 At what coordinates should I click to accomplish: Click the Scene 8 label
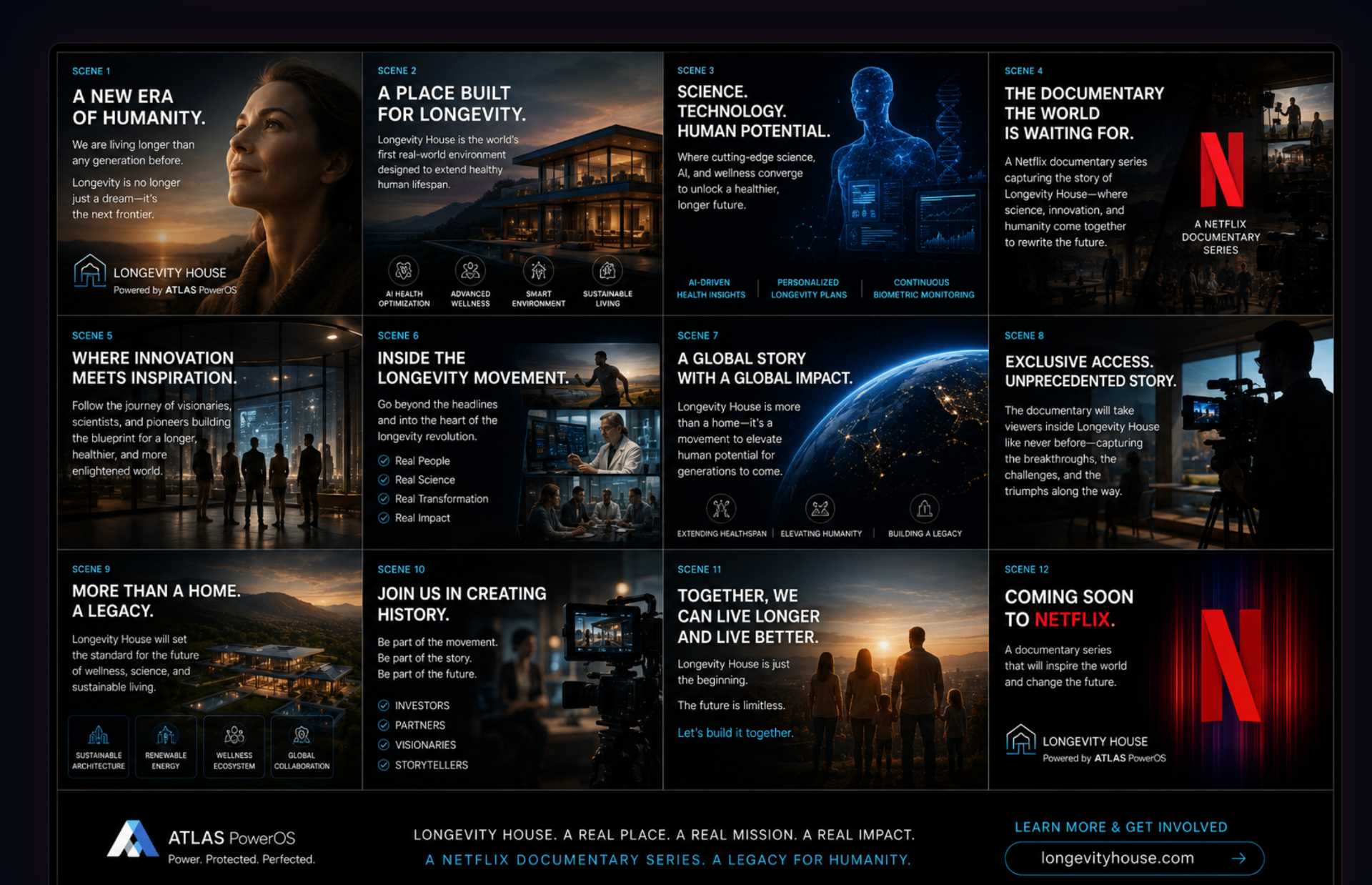1024,335
